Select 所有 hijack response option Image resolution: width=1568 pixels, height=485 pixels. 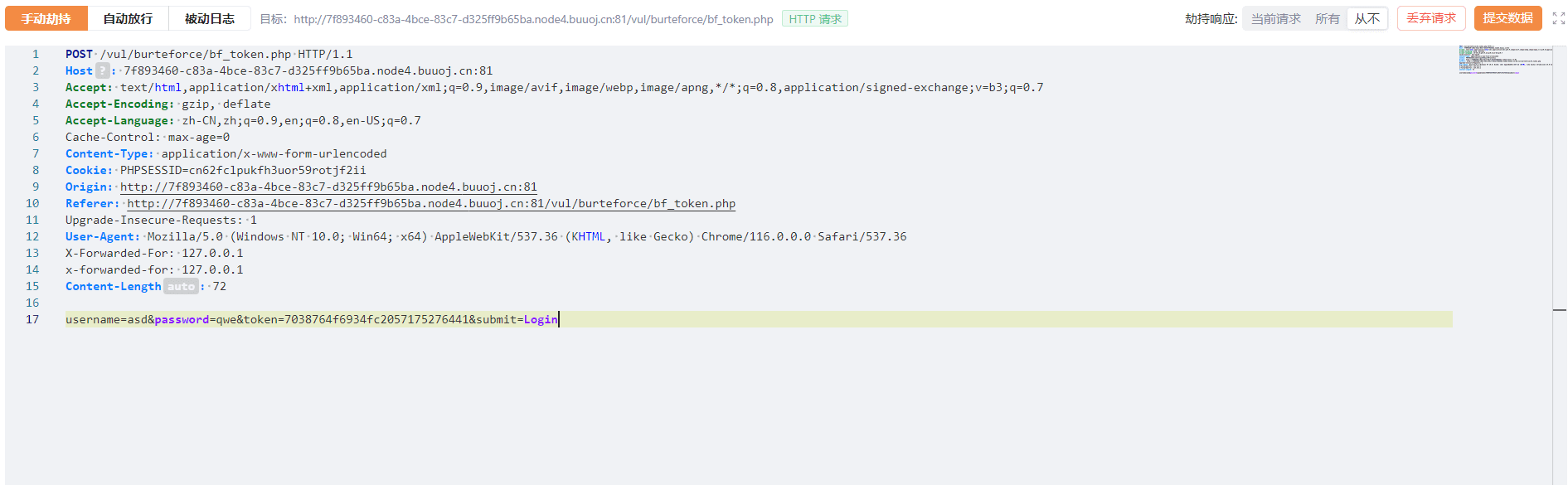point(1327,19)
